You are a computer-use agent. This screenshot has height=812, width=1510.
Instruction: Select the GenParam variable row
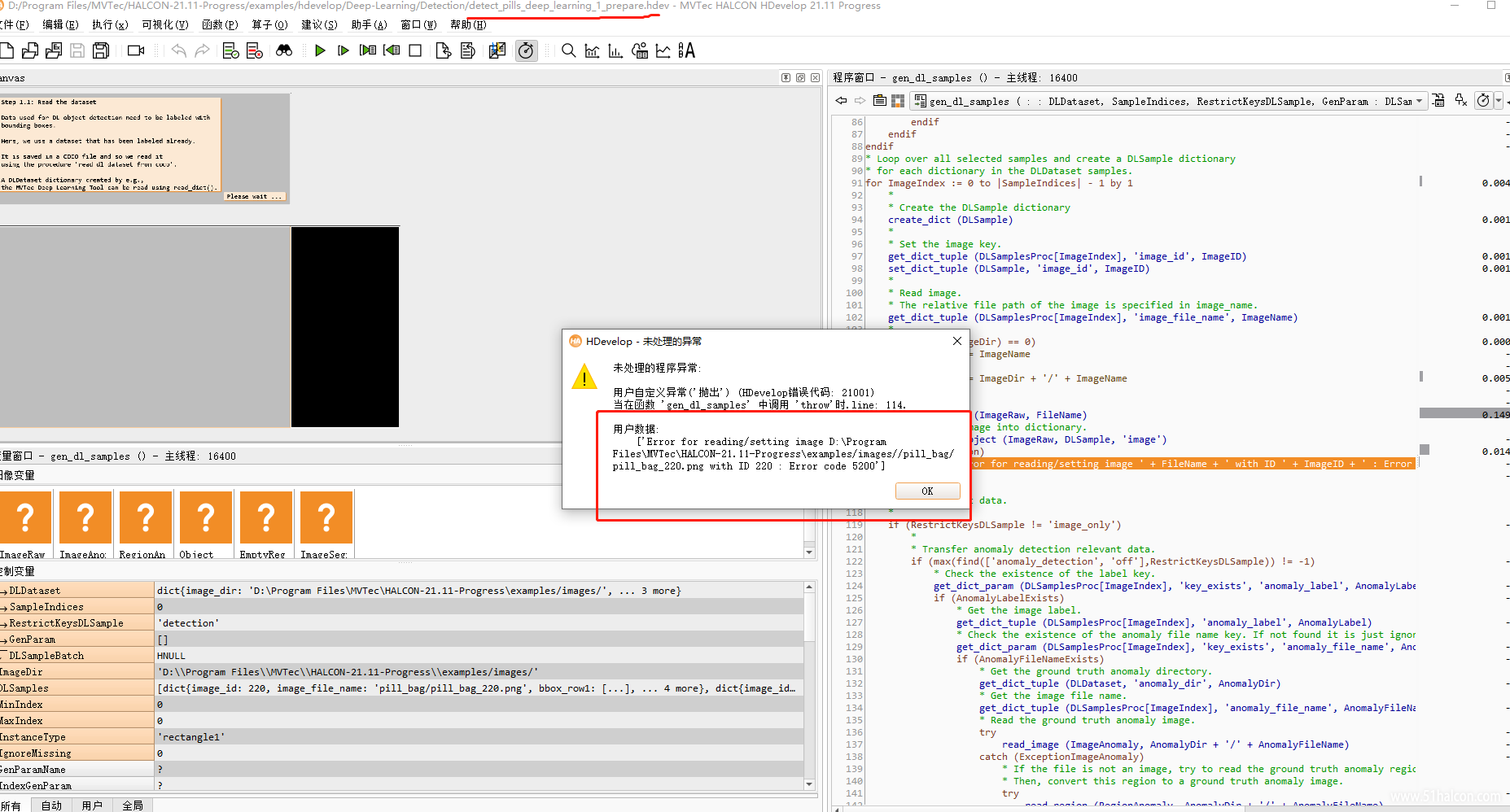401,640
